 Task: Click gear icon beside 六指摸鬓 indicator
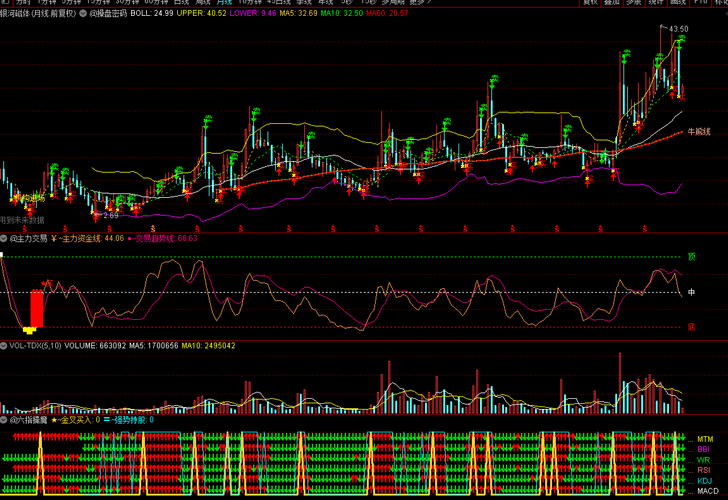pos(5,421)
